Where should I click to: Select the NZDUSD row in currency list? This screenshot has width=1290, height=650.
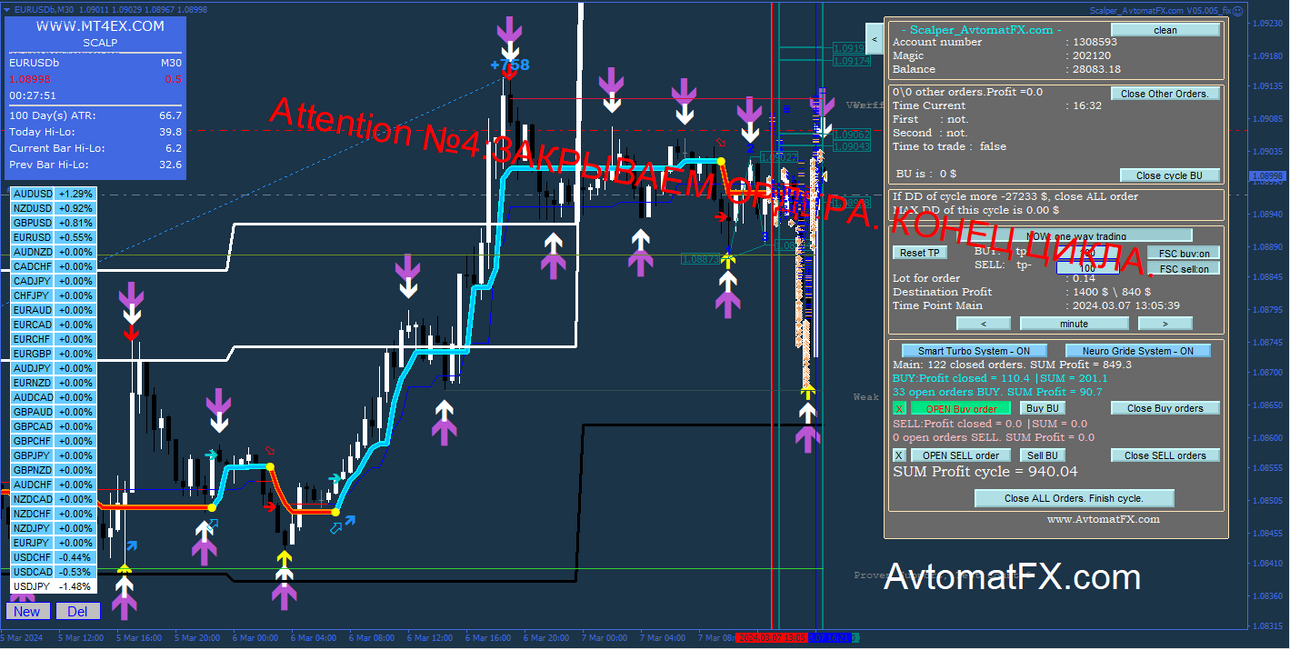tap(53, 208)
